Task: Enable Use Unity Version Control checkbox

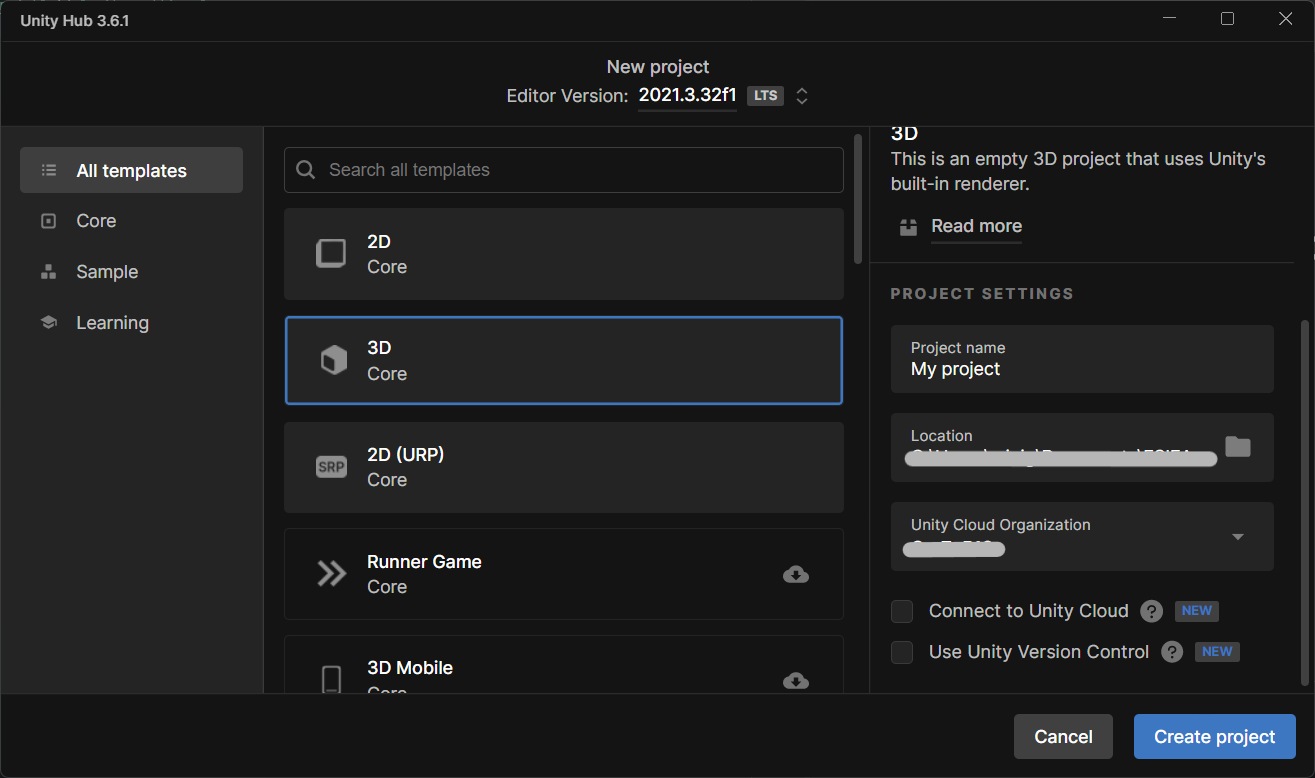Action: (x=902, y=652)
